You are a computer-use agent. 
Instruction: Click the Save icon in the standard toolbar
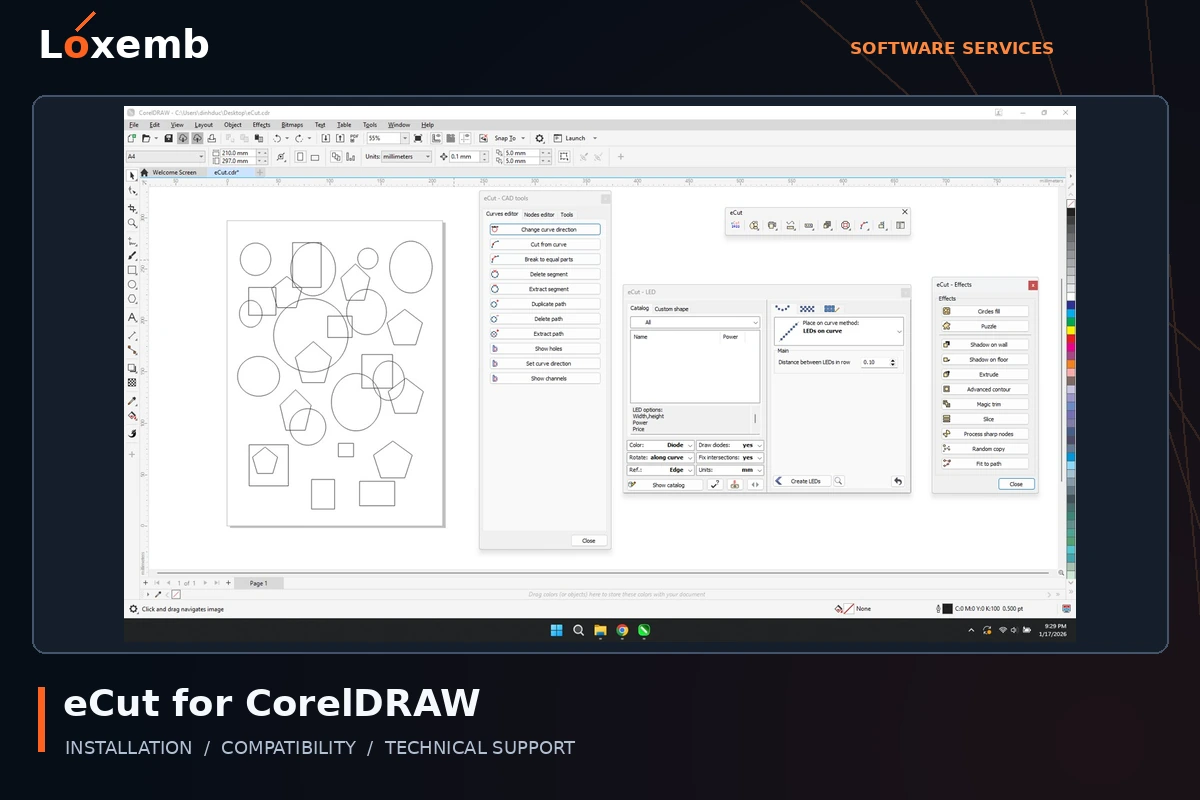pos(168,138)
